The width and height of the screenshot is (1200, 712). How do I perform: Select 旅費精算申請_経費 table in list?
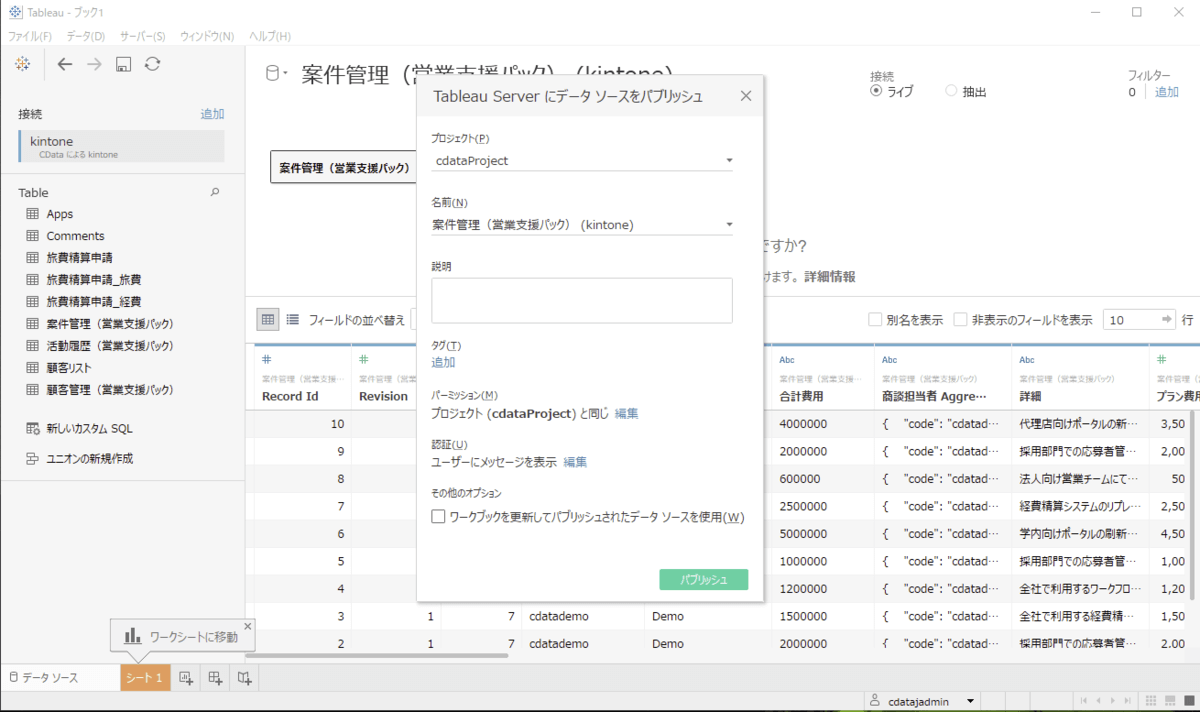pos(94,302)
